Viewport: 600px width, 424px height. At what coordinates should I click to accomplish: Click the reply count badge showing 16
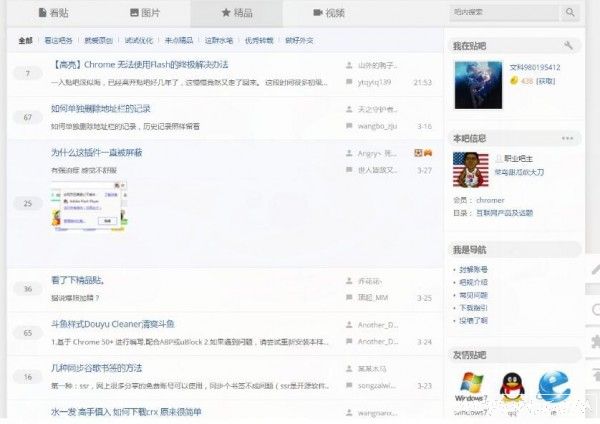(28, 377)
